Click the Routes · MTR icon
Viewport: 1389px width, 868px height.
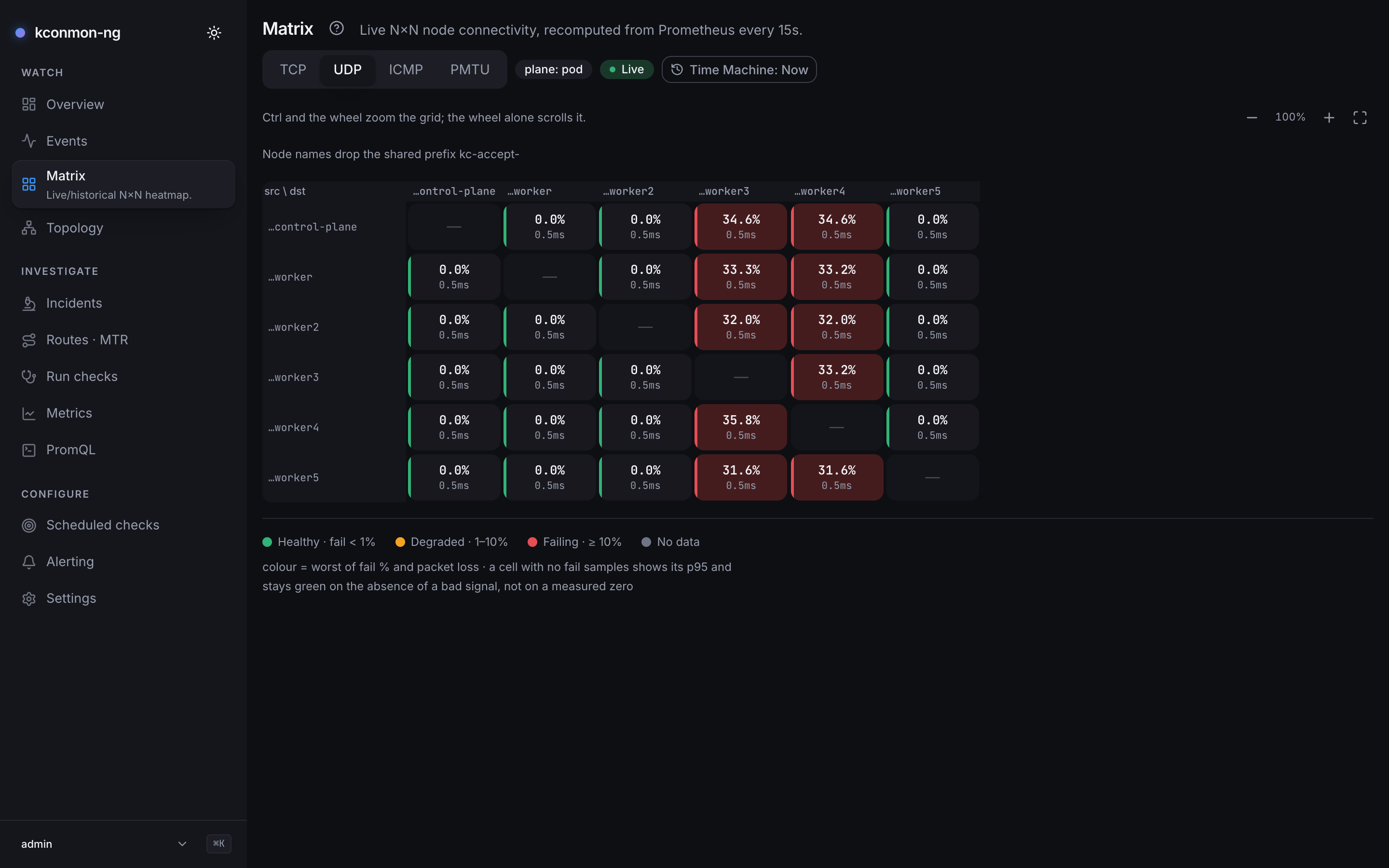click(29, 340)
